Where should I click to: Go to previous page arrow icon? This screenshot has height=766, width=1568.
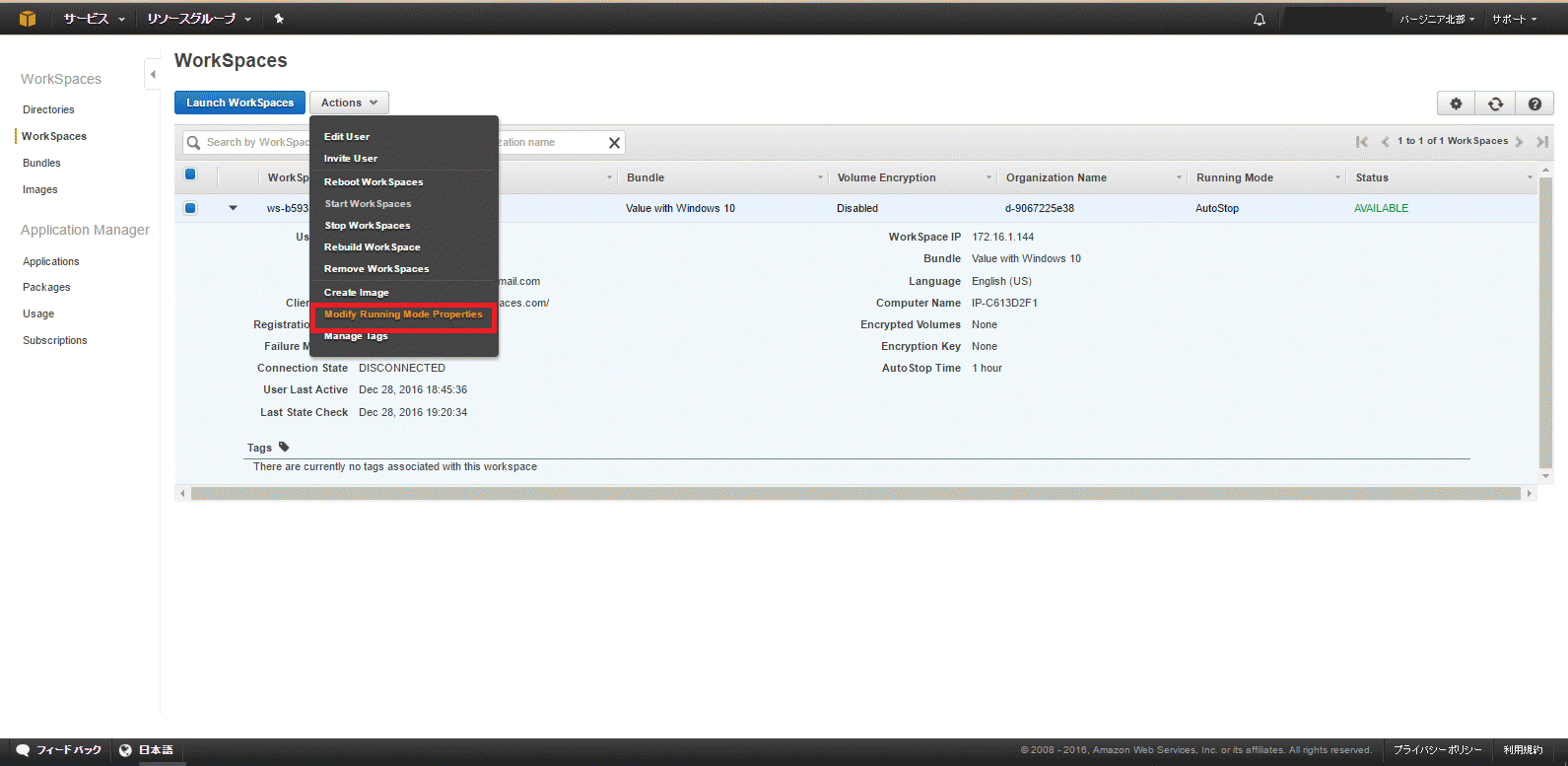pyautogui.click(x=1385, y=142)
